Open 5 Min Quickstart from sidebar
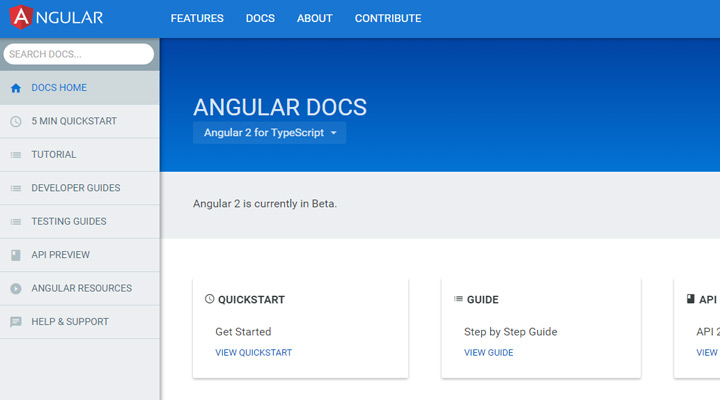This screenshot has height=400, width=720. tap(80, 121)
